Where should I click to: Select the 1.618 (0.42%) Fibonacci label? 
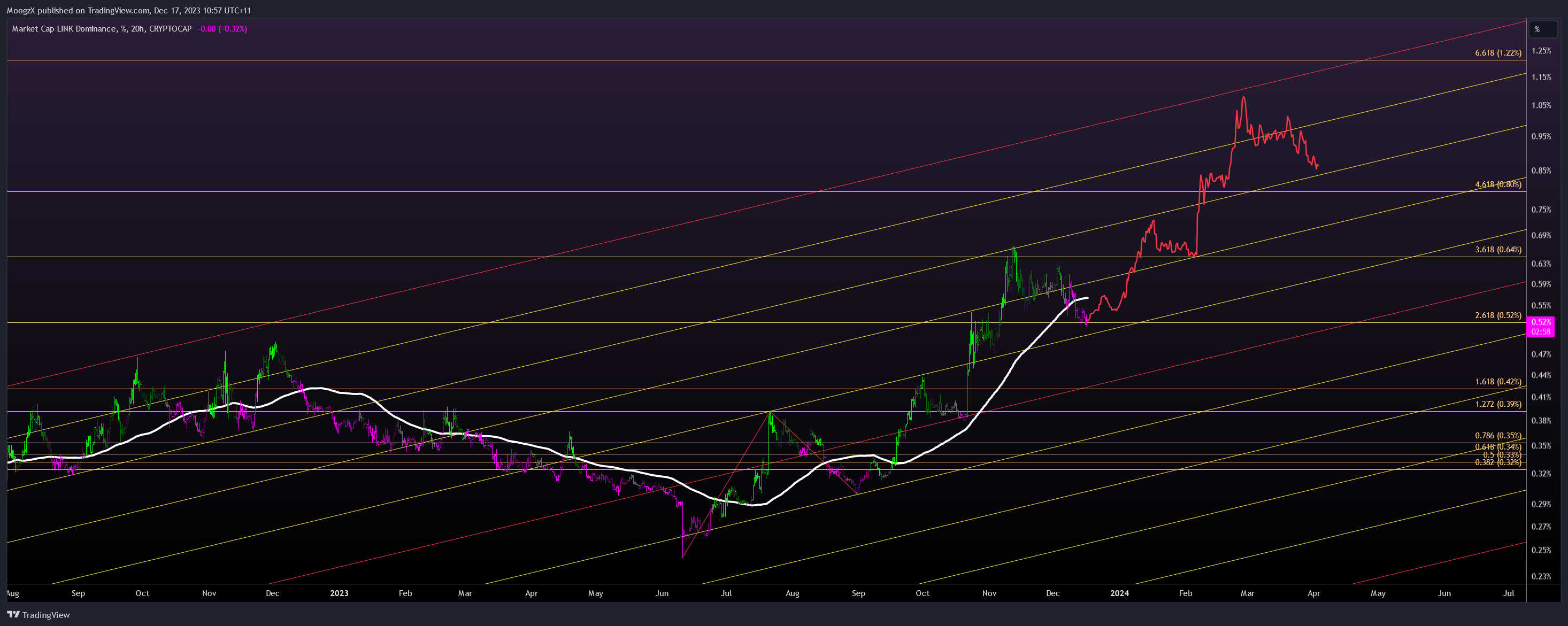click(x=1498, y=382)
